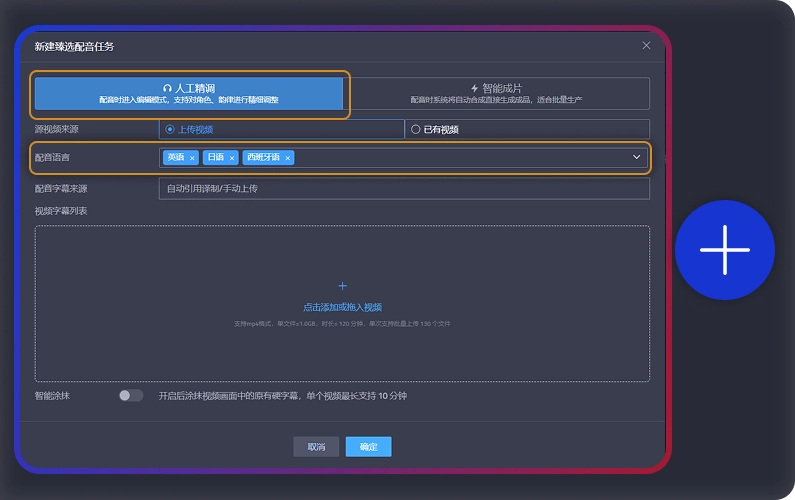Image resolution: width=795 pixels, height=500 pixels.
Task: Select the 已有视频 radio option
Action: click(416, 129)
